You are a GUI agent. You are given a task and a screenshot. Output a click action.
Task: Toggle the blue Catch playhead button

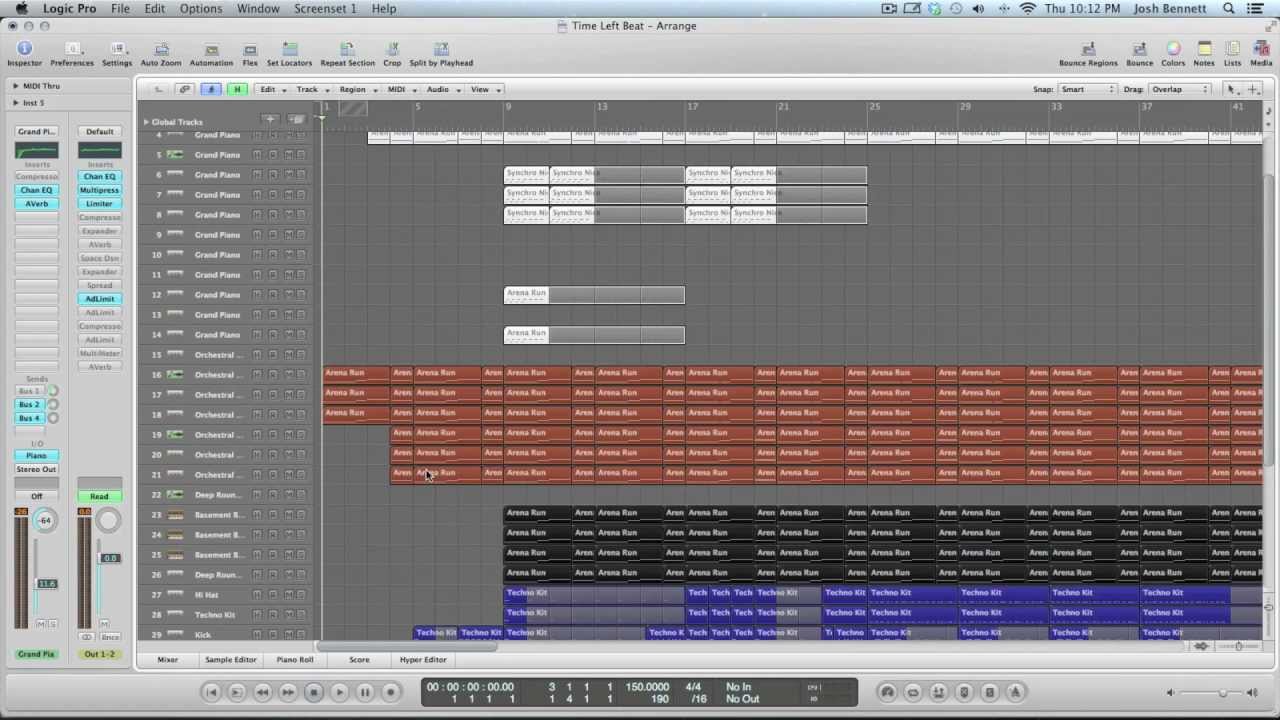211,89
